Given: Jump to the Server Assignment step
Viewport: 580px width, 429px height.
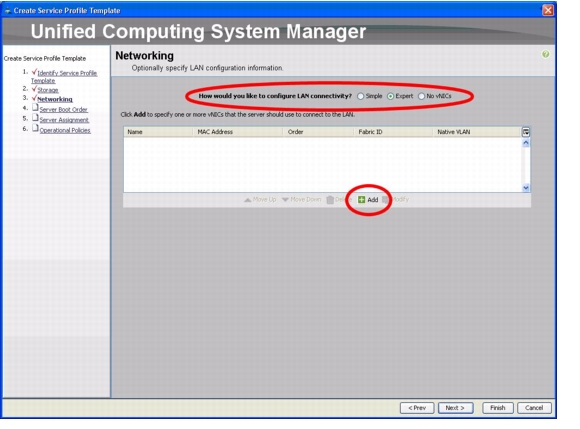Looking at the screenshot, I should (64, 120).
